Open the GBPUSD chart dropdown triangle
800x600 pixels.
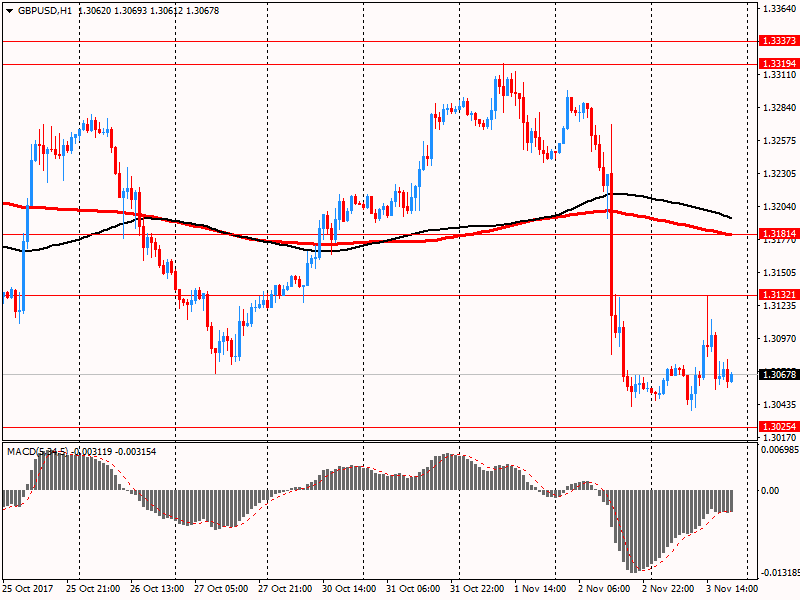(9, 11)
